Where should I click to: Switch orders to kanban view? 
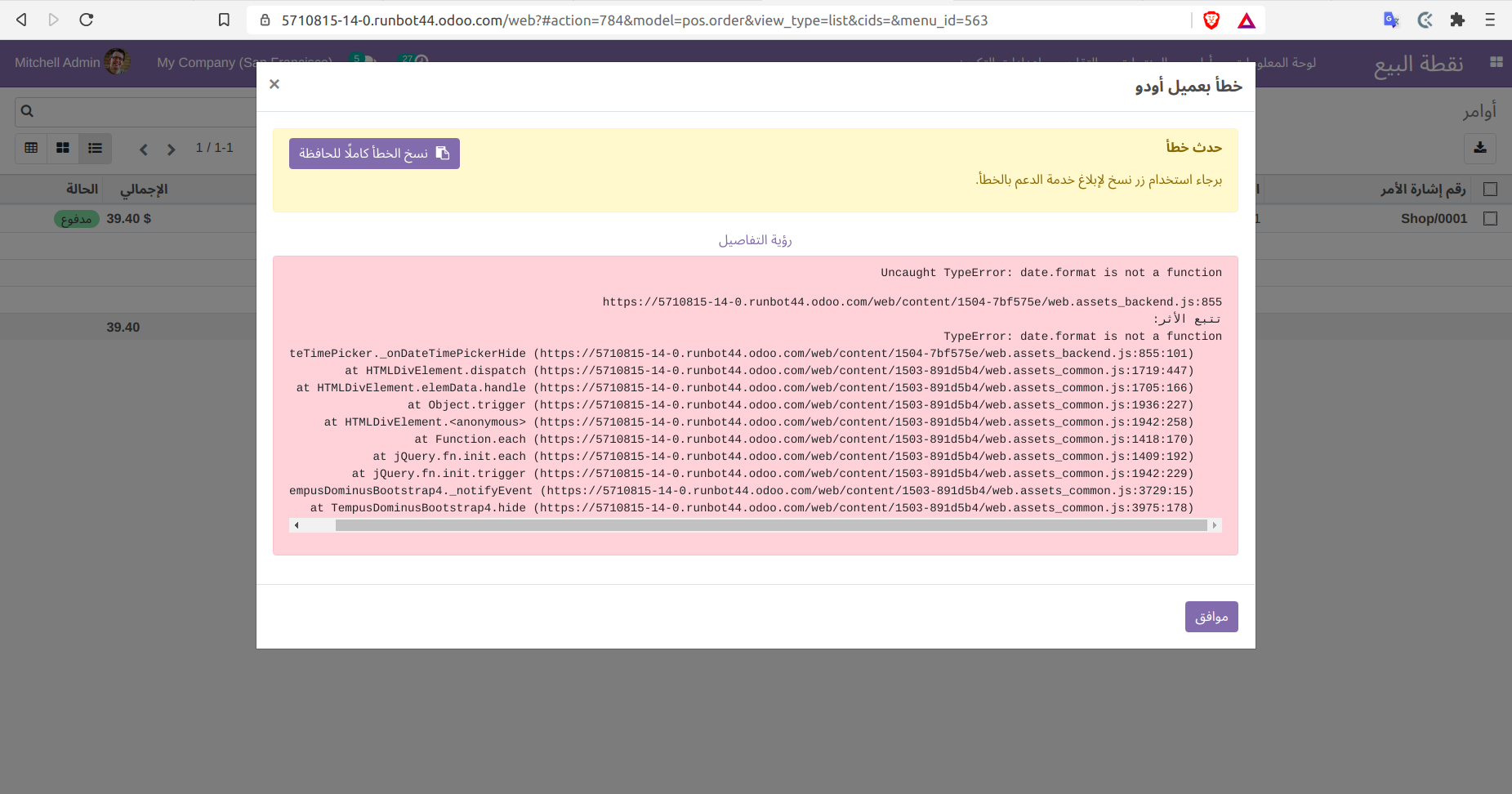(x=63, y=148)
